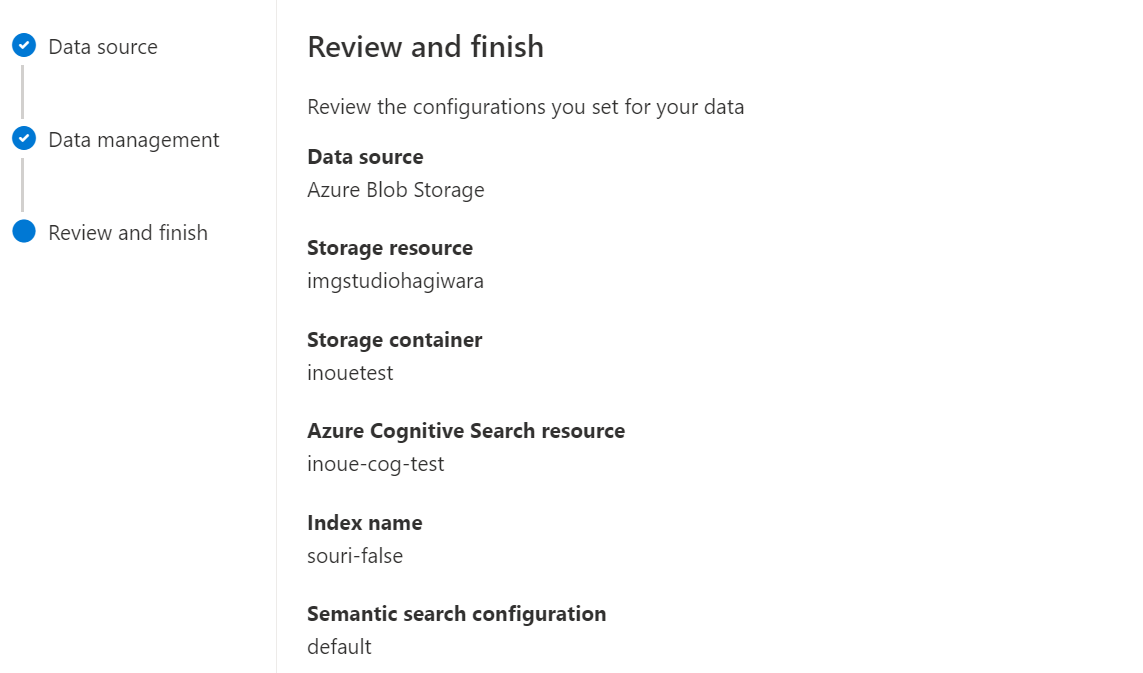Select the inoue-cog-test search resource value
This screenshot has height=673, width=1143.
[375, 464]
